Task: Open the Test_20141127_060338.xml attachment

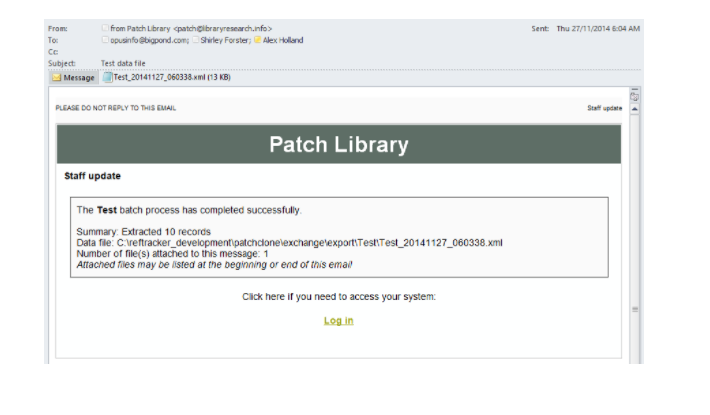Action: [x=167, y=77]
